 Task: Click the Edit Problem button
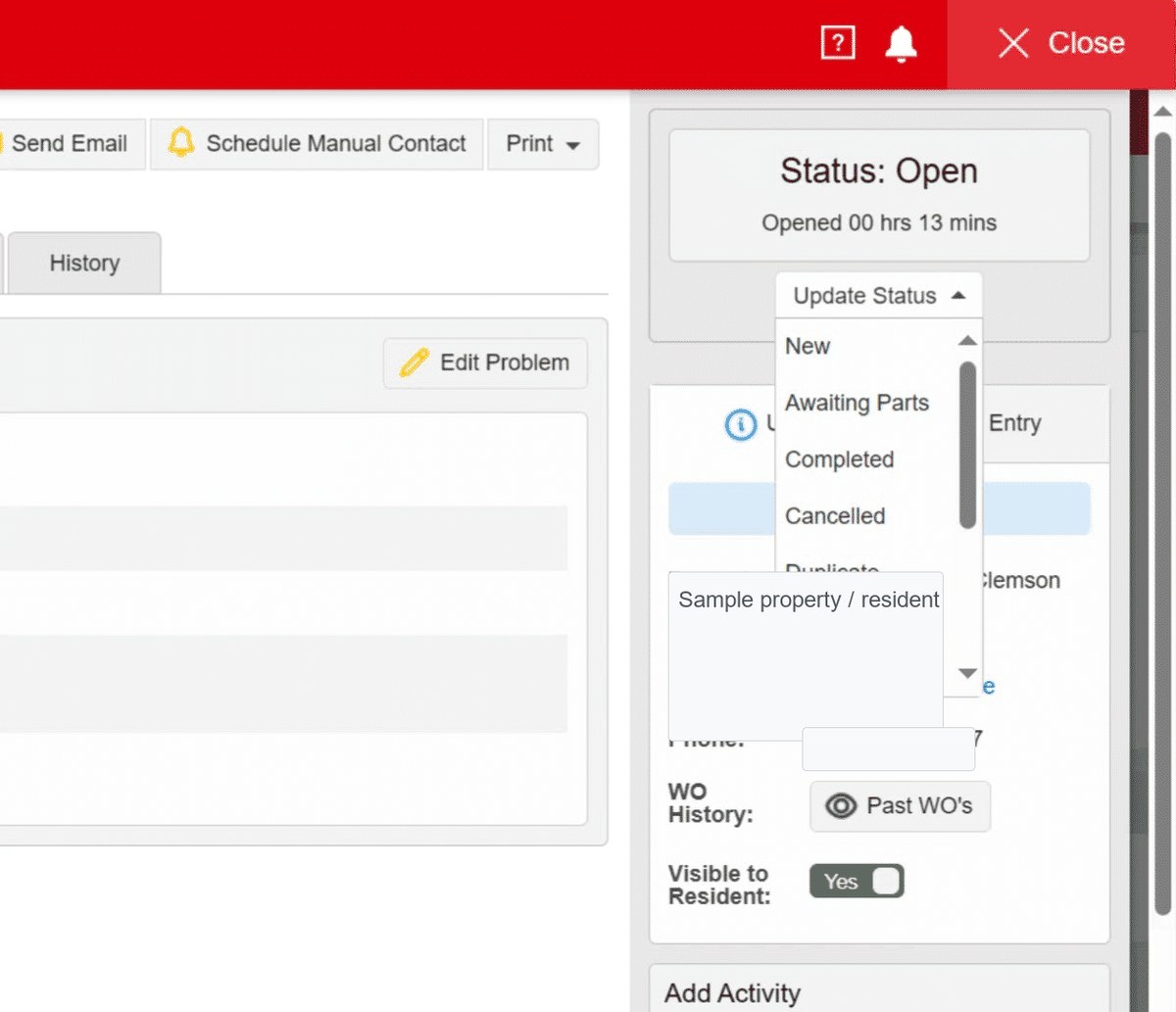tap(485, 362)
